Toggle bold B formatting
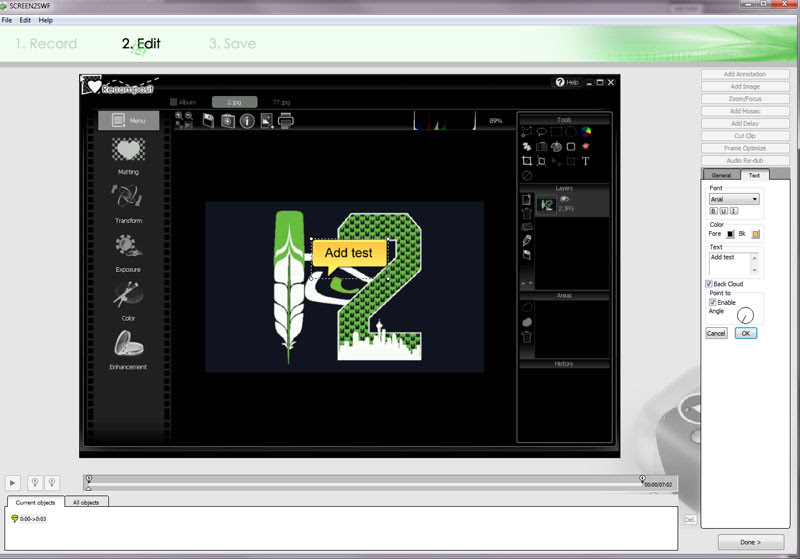The width and height of the screenshot is (800, 559). tap(713, 211)
